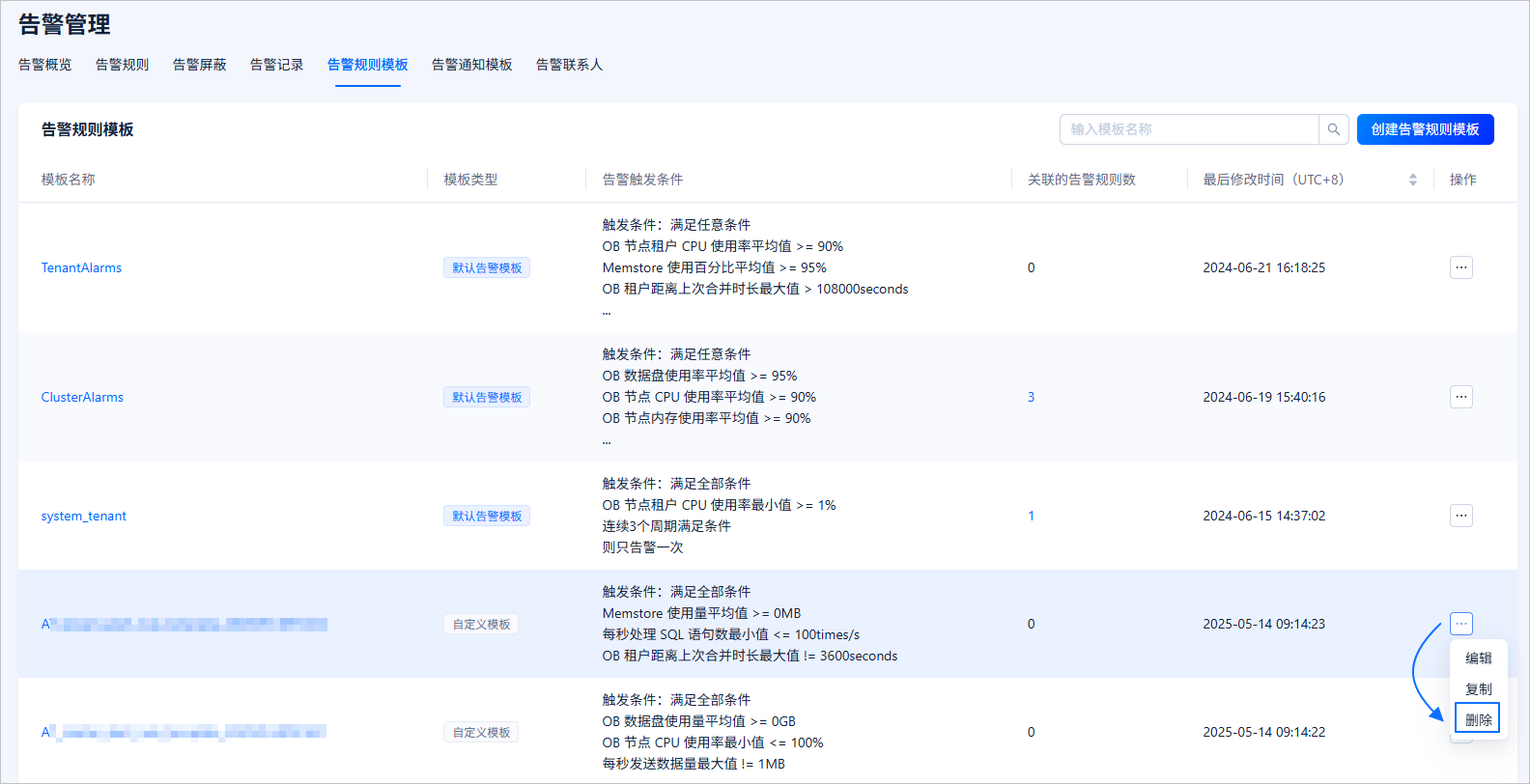Click the search magnifier icon

pyautogui.click(x=1333, y=129)
